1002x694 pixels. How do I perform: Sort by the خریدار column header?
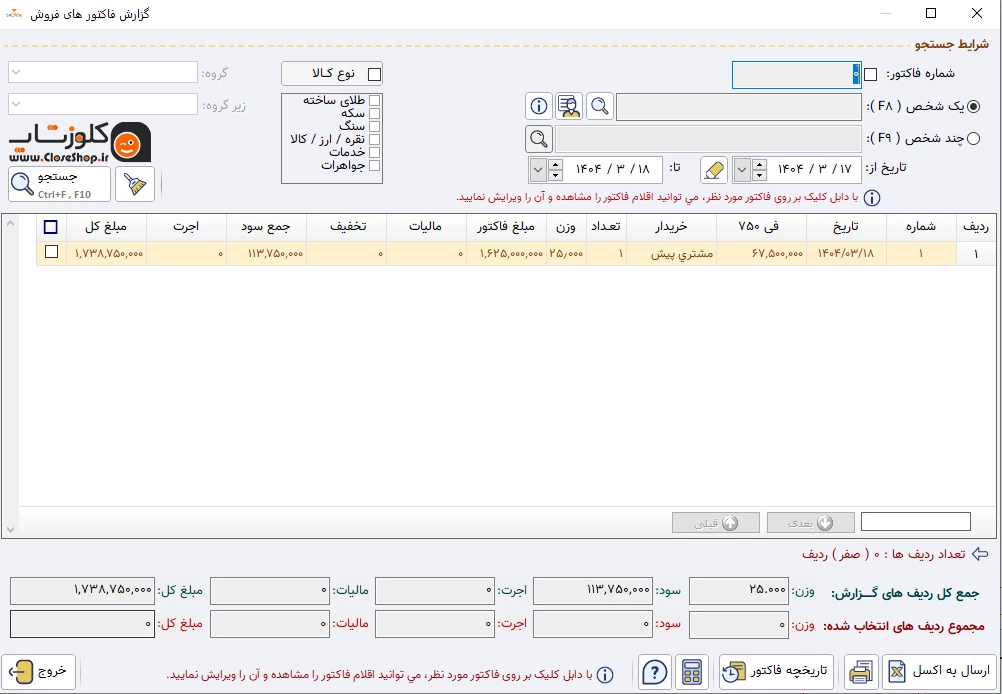671,227
